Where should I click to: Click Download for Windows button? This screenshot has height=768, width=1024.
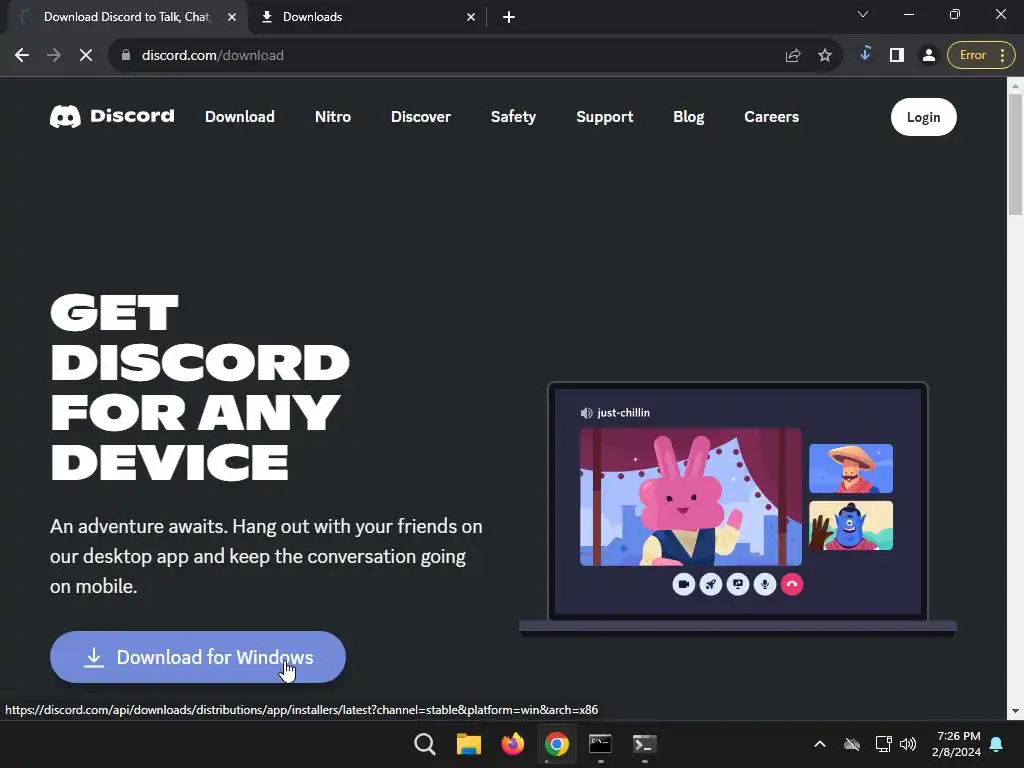click(x=198, y=657)
